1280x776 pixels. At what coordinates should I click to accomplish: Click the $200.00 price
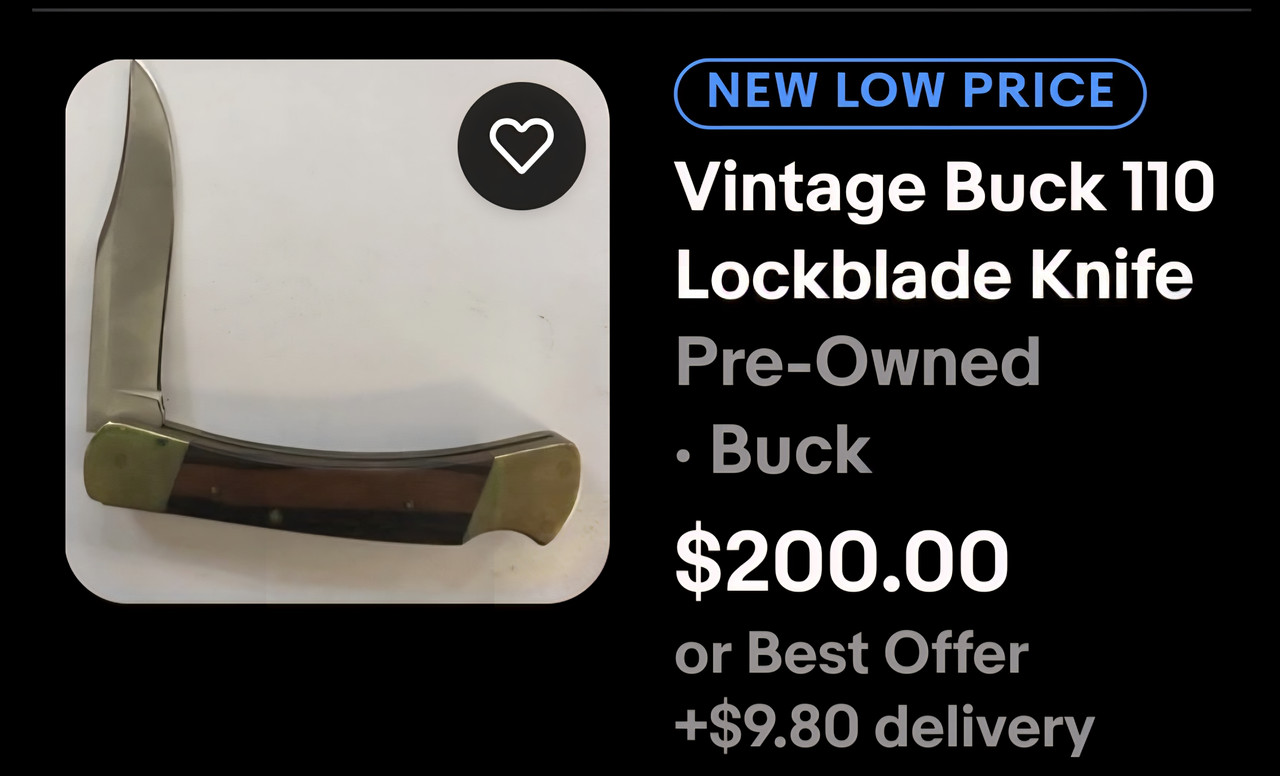coord(842,562)
